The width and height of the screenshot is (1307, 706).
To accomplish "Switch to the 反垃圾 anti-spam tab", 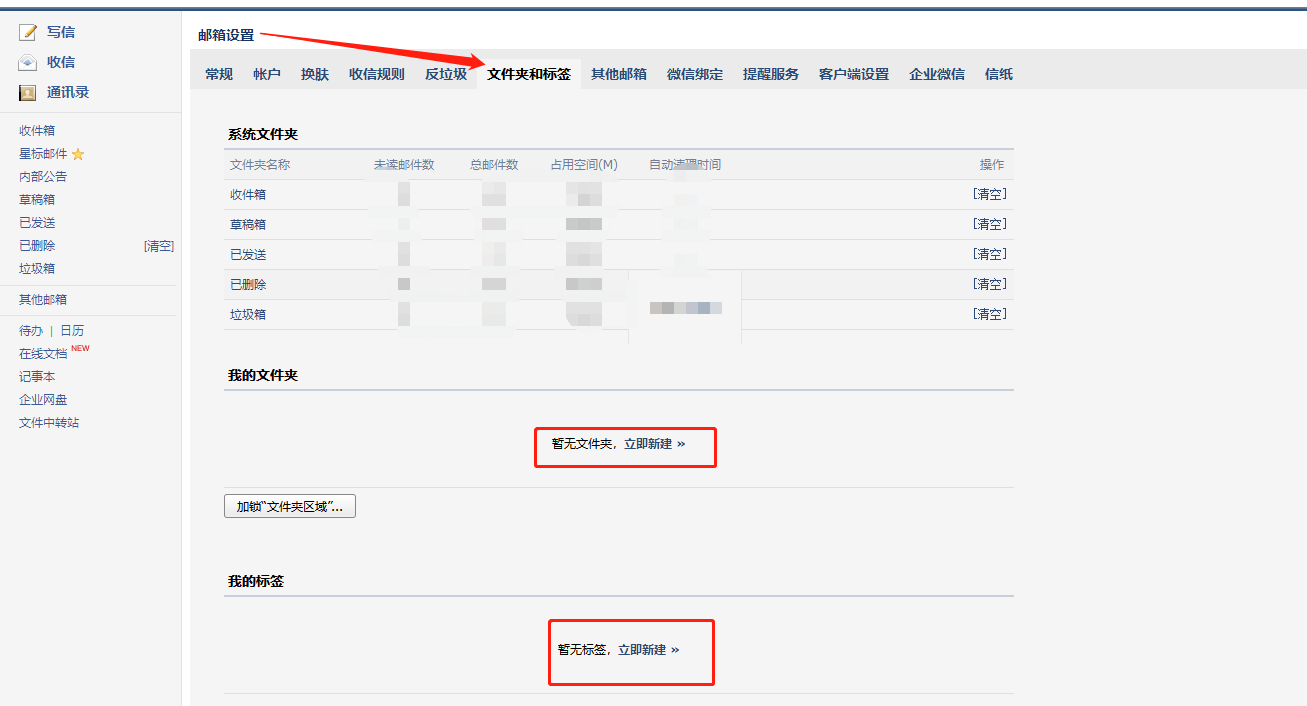I will pos(446,74).
